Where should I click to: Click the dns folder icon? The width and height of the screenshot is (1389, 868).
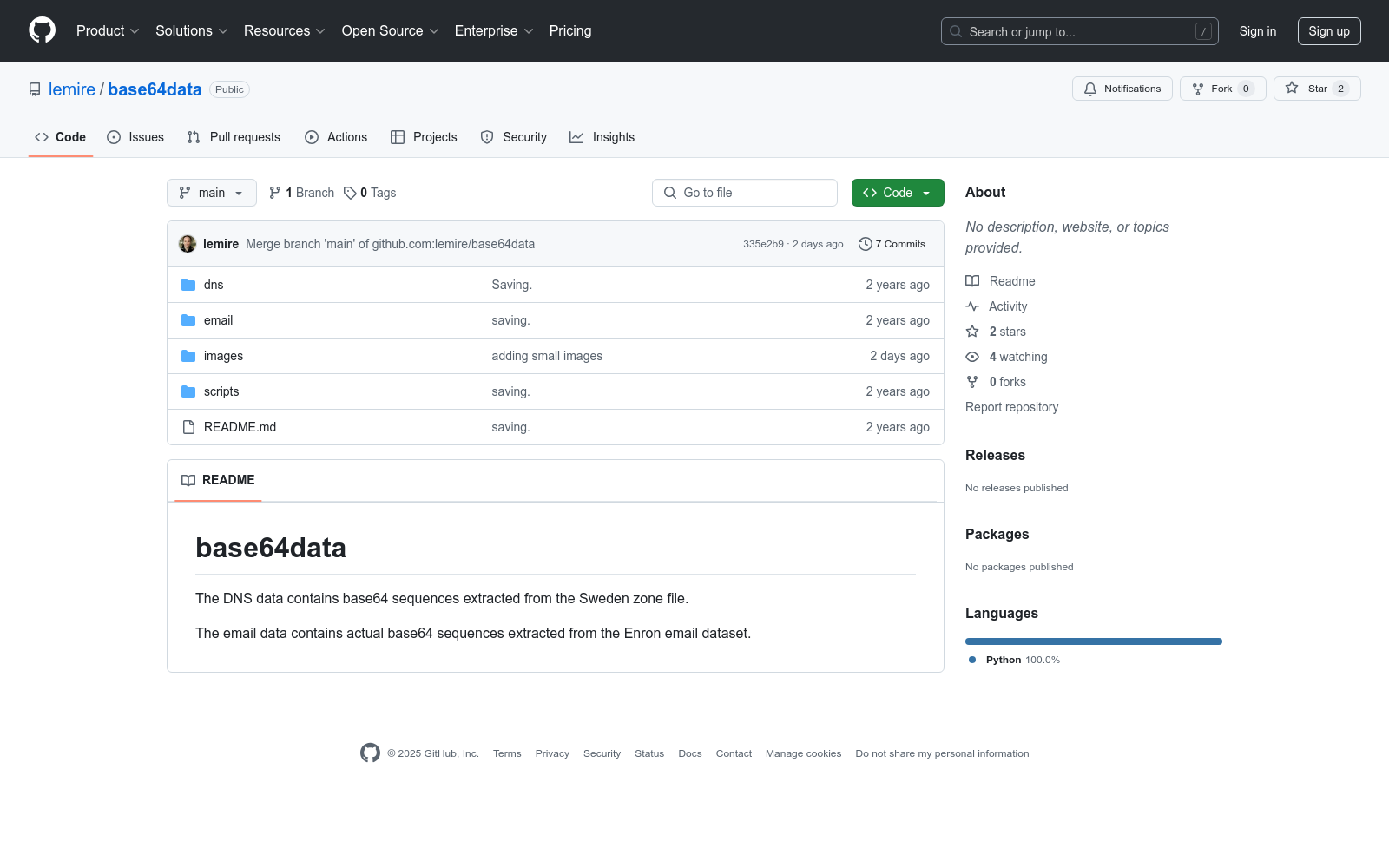coord(188,285)
